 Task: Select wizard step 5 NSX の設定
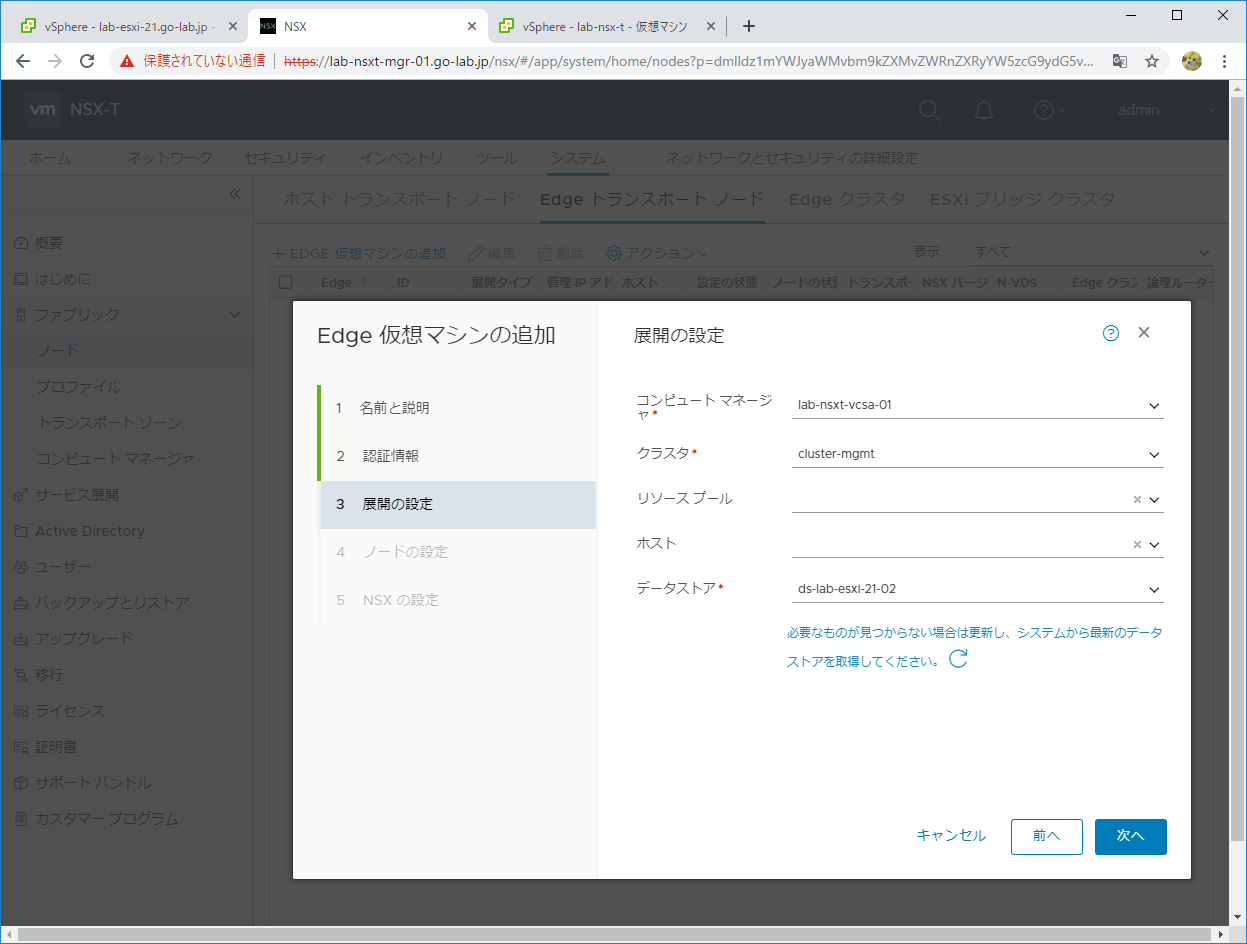click(x=457, y=600)
